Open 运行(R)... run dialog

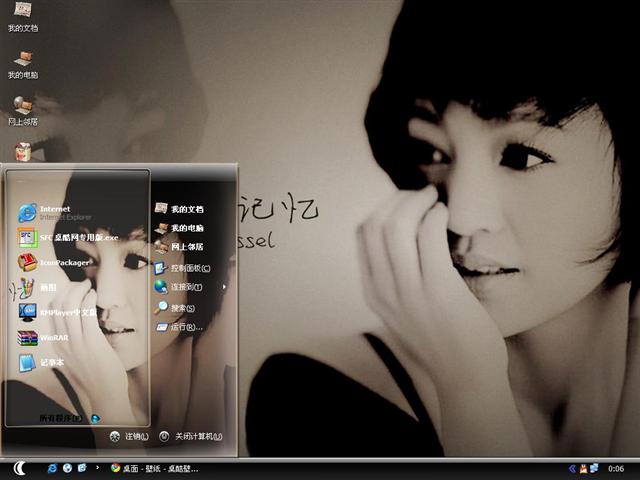[x=179, y=327]
